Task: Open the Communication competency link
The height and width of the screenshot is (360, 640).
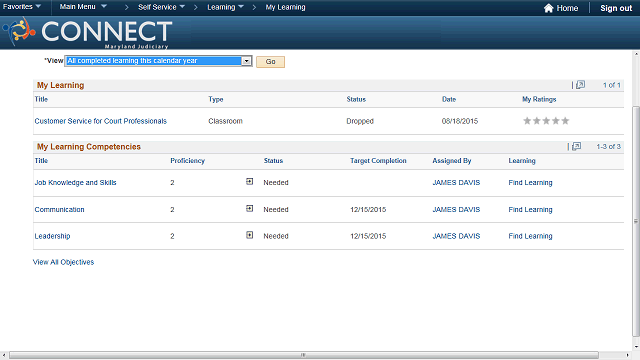Action: coord(59,209)
